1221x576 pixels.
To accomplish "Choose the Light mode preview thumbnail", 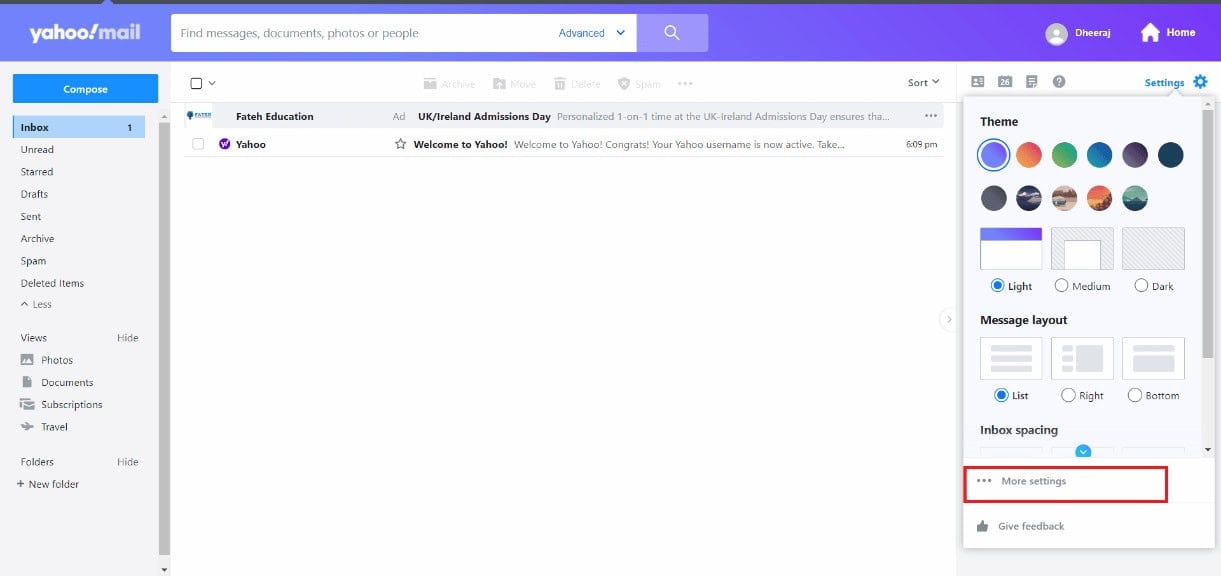I will (1011, 248).
